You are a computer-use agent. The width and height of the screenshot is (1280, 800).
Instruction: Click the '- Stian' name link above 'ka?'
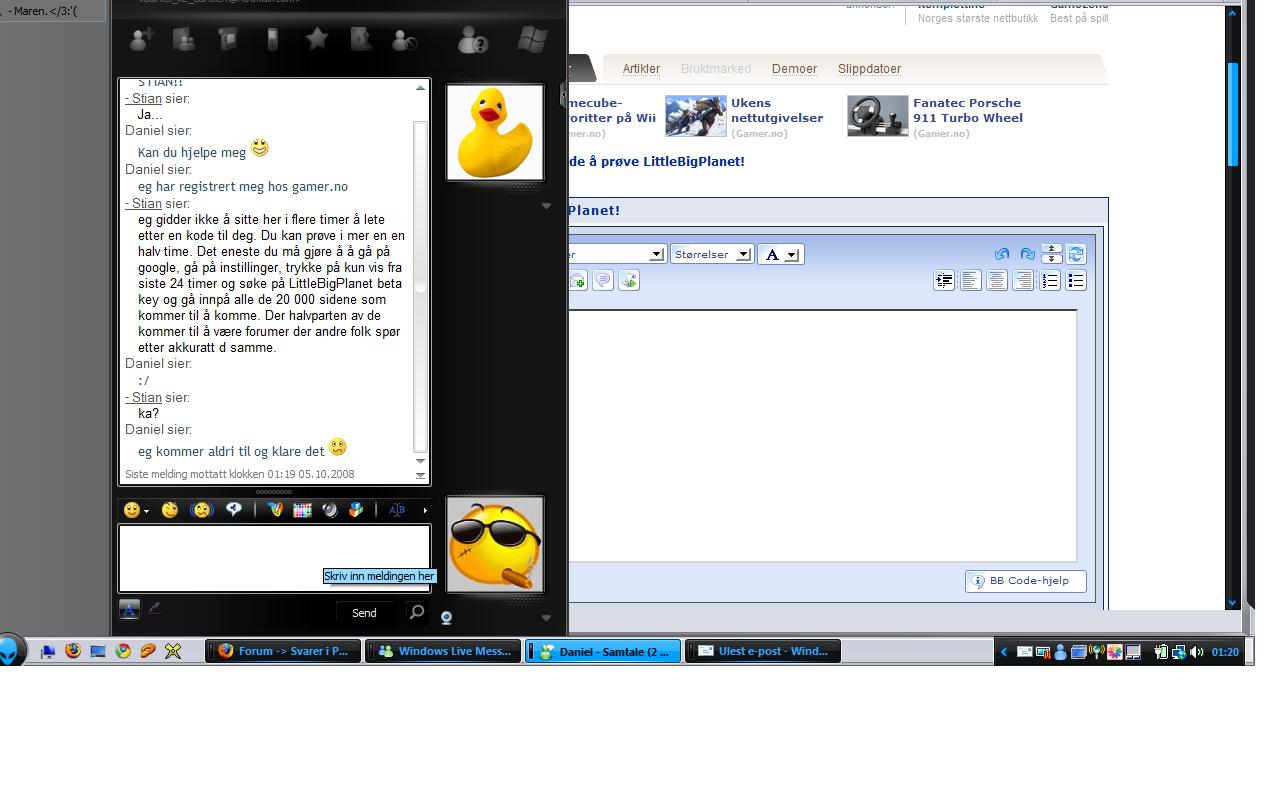point(143,397)
